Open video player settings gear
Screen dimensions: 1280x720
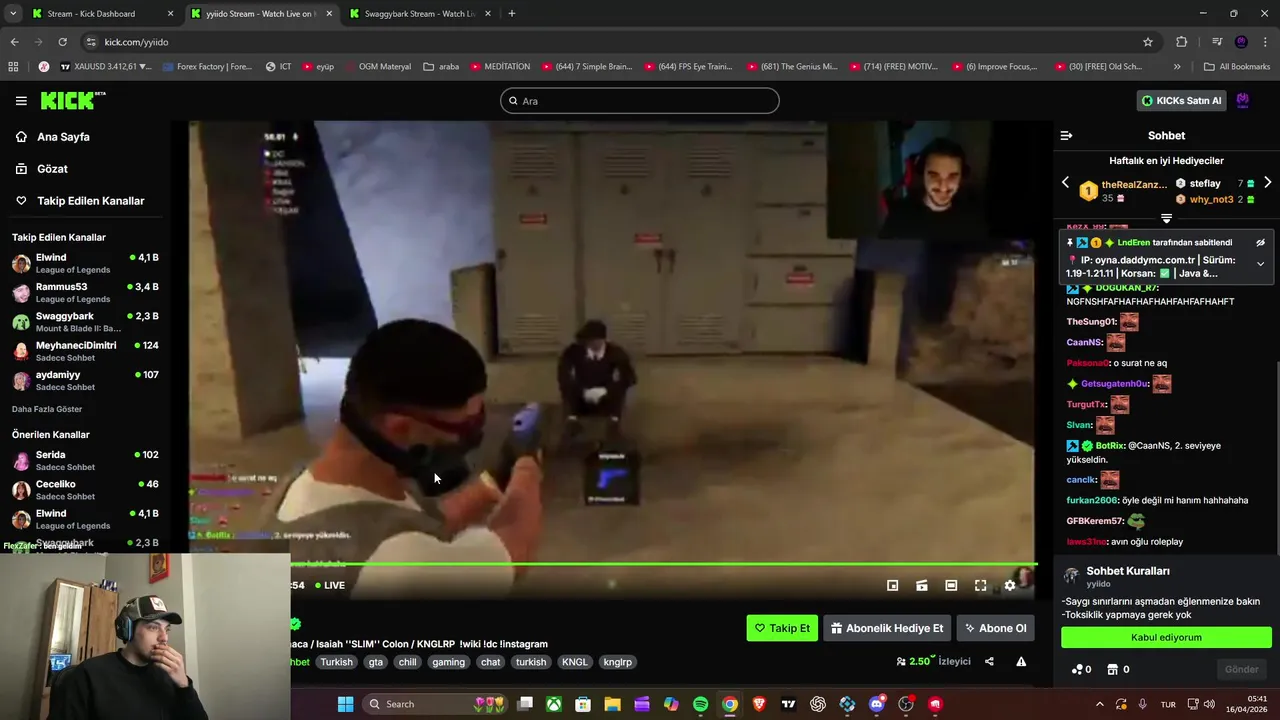1010,586
